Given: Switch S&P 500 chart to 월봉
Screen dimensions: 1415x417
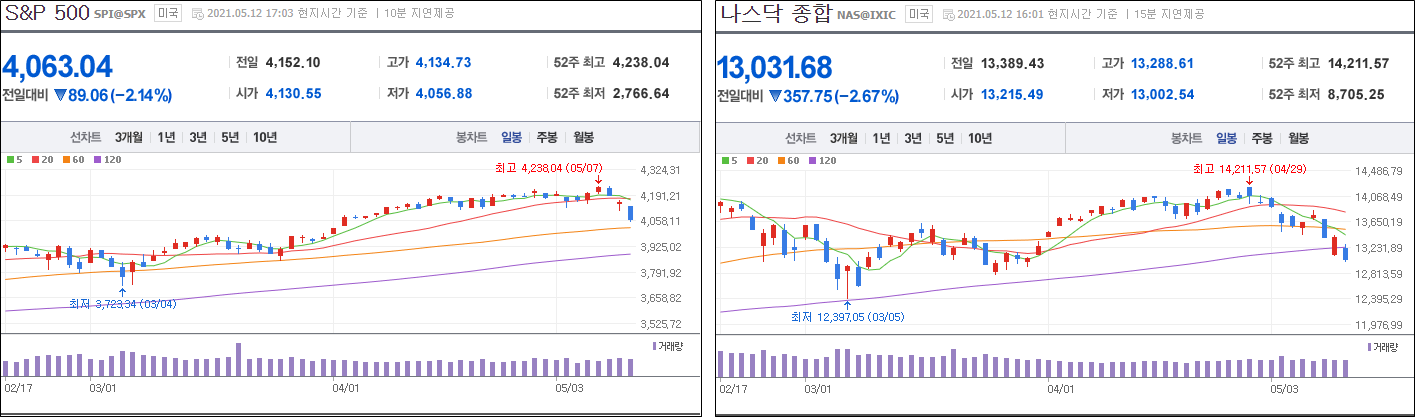Looking at the screenshot, I should [x=583, y=138].
